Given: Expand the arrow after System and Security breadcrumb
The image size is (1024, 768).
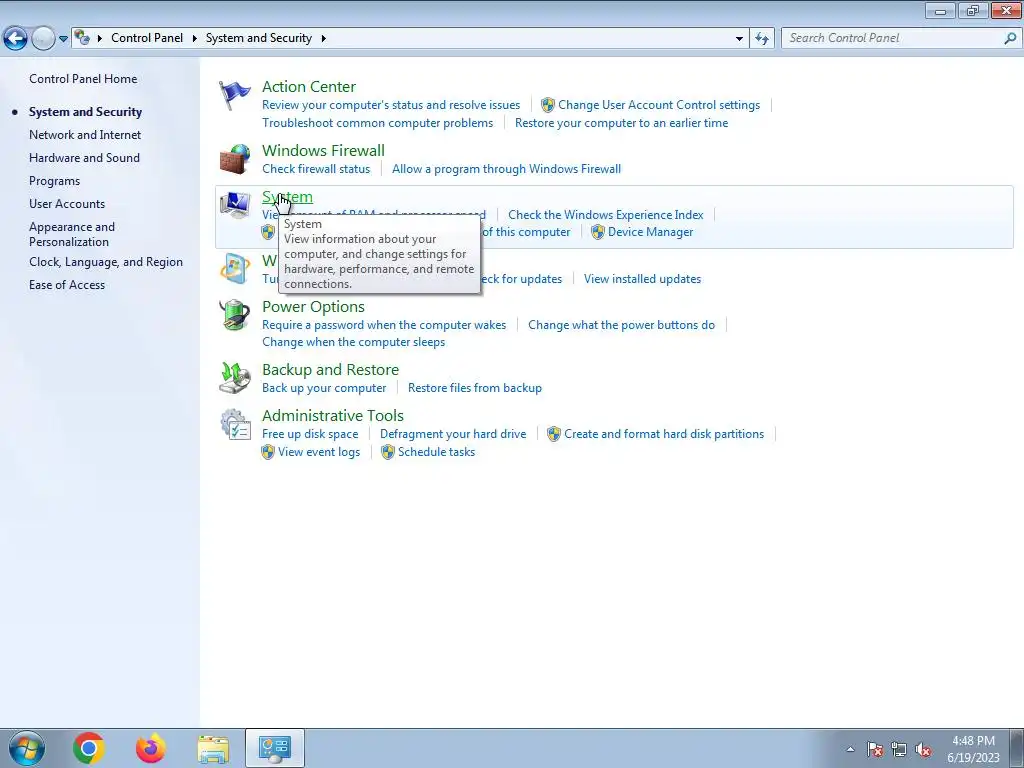Looking at the screenshot, I should pyautogui.click(x=323, y=39).
